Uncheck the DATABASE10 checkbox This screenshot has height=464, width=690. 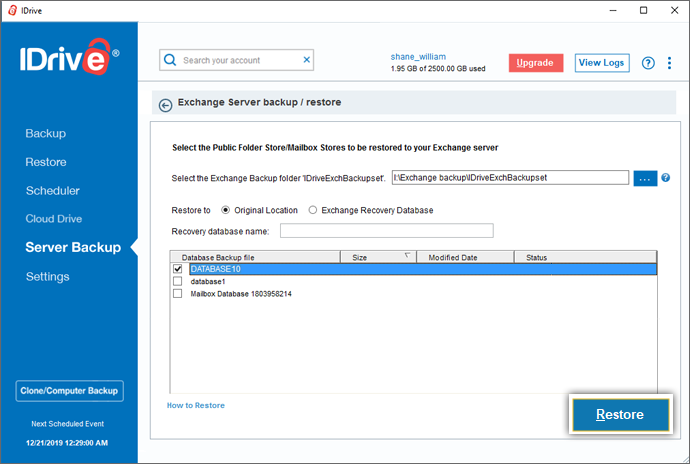tap(178, 269)
